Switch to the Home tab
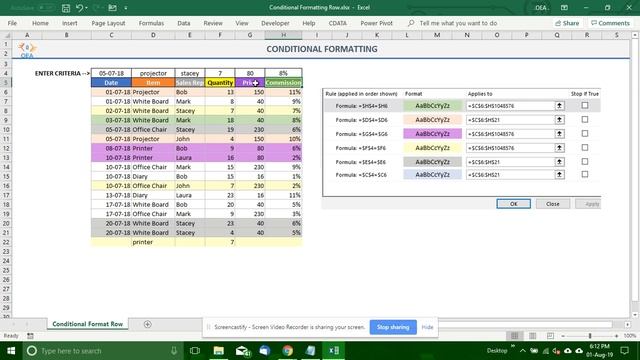 [40, 23]
